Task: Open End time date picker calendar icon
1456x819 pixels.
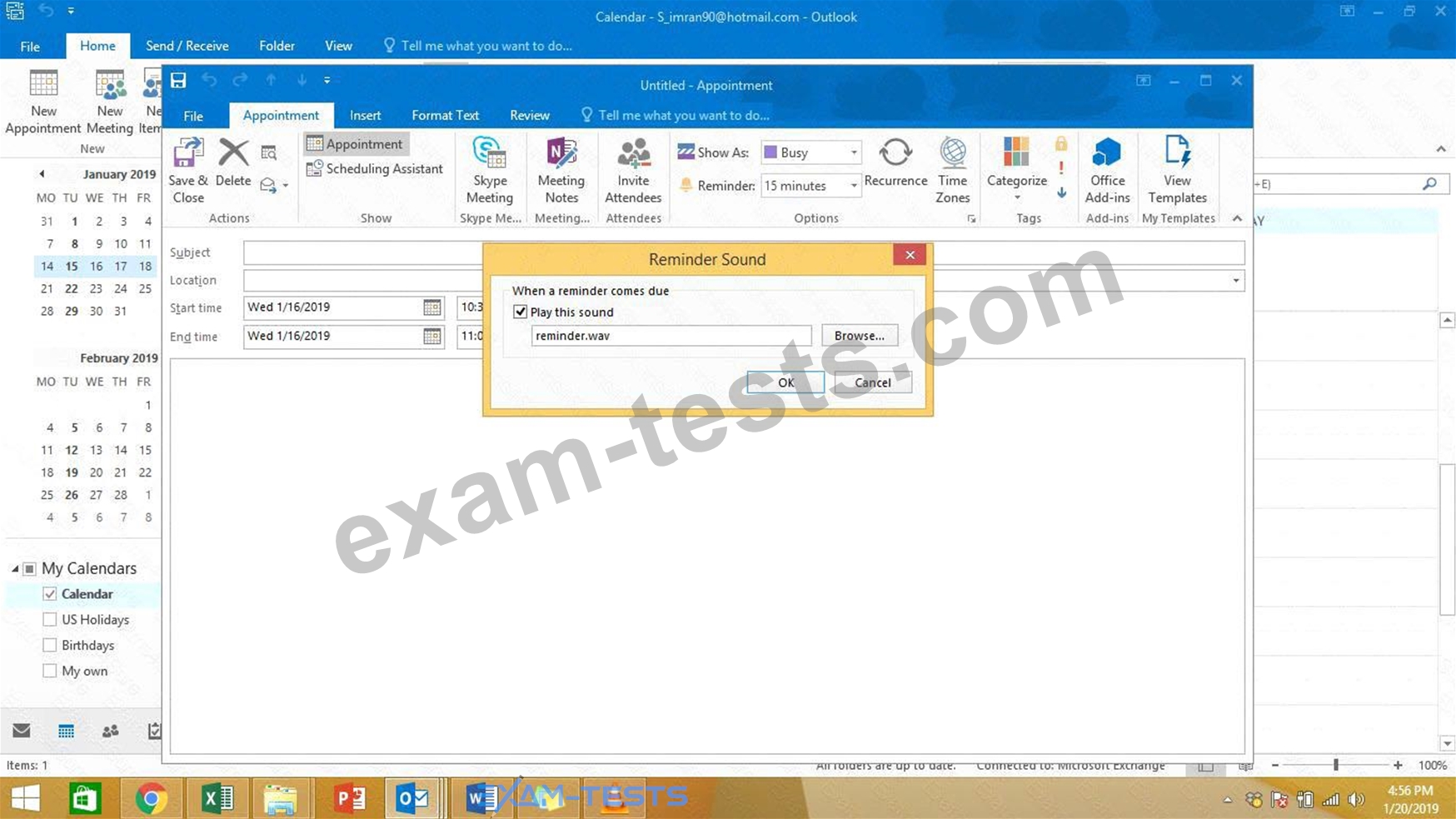Action: pos(431,337)
